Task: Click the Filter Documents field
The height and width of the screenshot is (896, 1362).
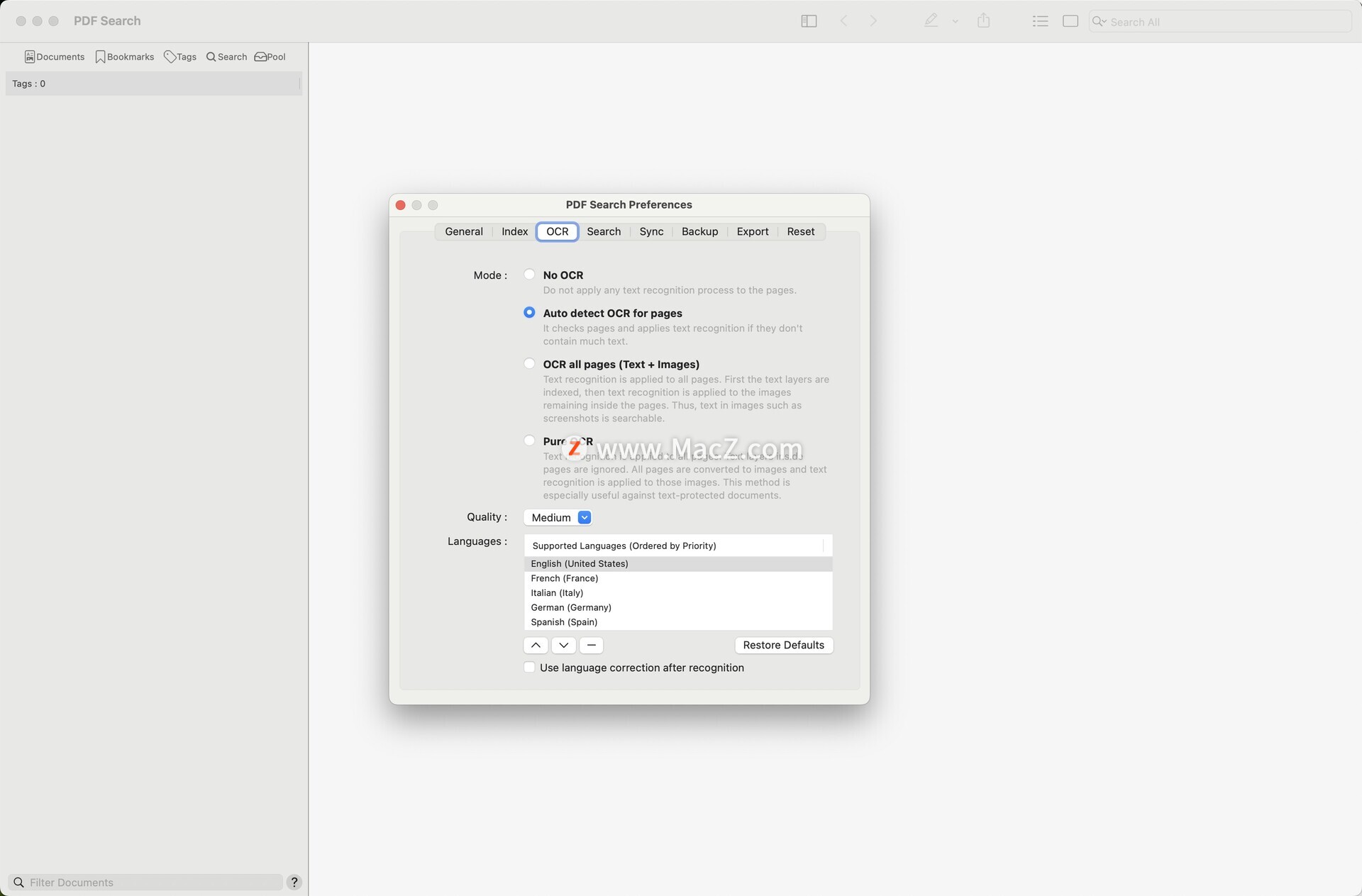Action: click(146, 882)
